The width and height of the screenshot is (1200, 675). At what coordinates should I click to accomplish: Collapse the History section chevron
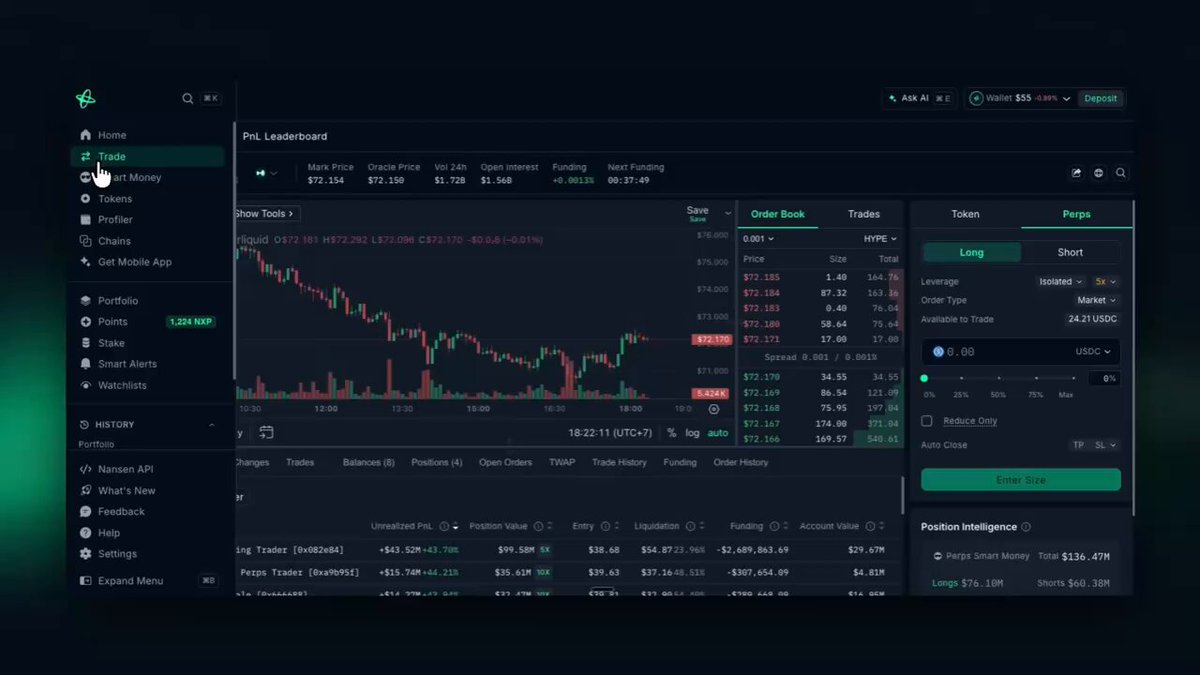click(x=211, y=425)
